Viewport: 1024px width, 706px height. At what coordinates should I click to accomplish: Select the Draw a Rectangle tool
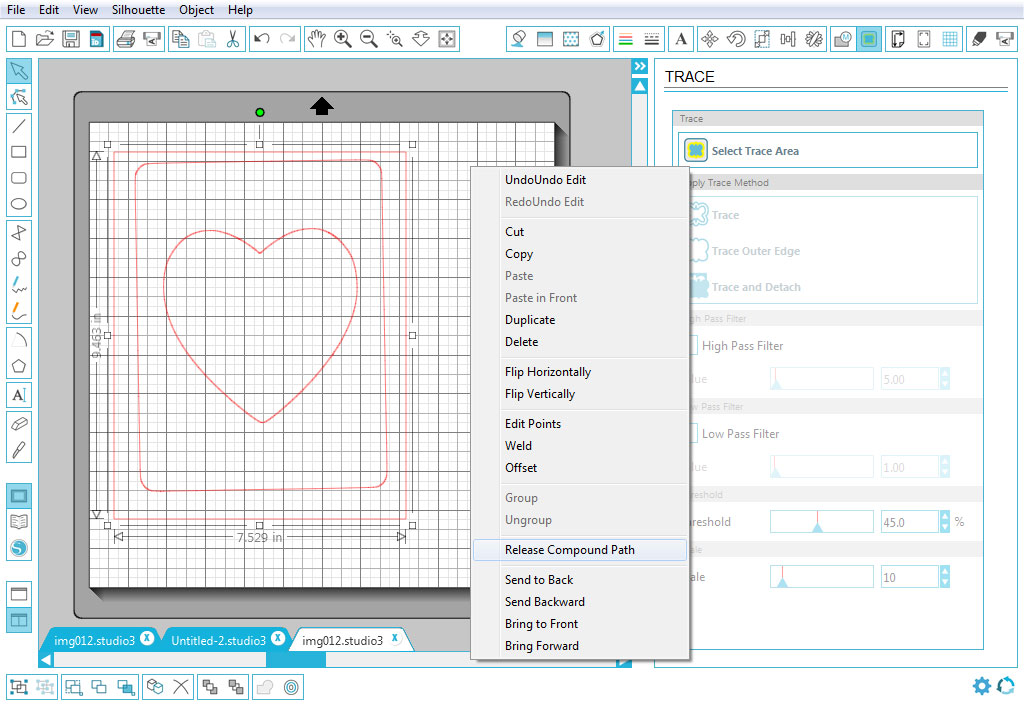[x=19, y=152]
